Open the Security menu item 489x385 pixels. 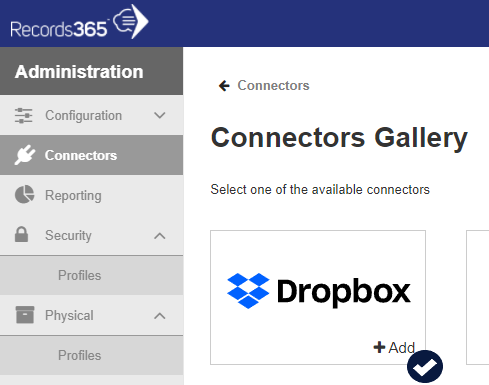pos(91,235)
